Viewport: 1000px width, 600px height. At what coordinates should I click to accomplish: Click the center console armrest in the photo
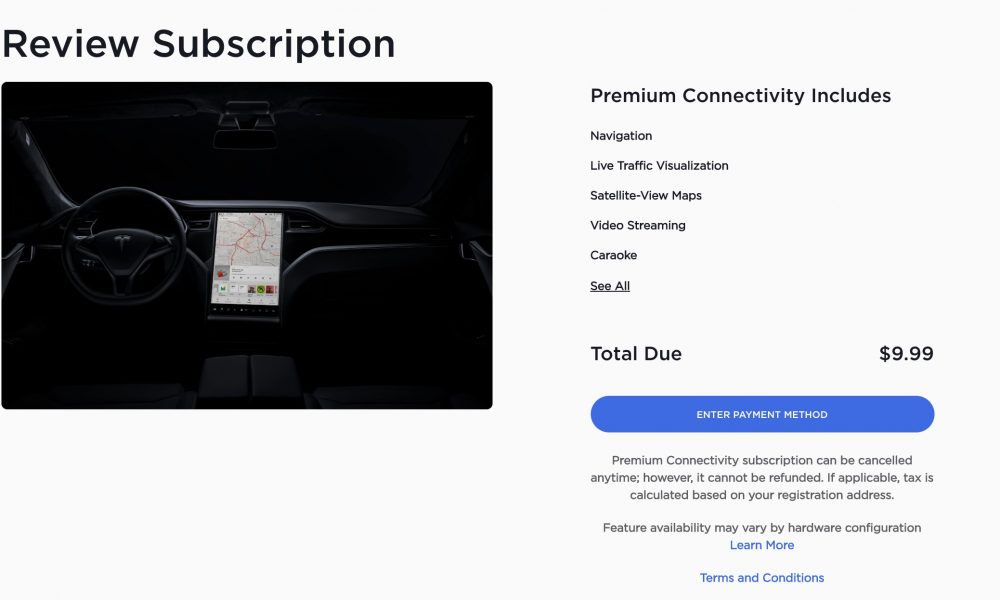pos(249,376)
